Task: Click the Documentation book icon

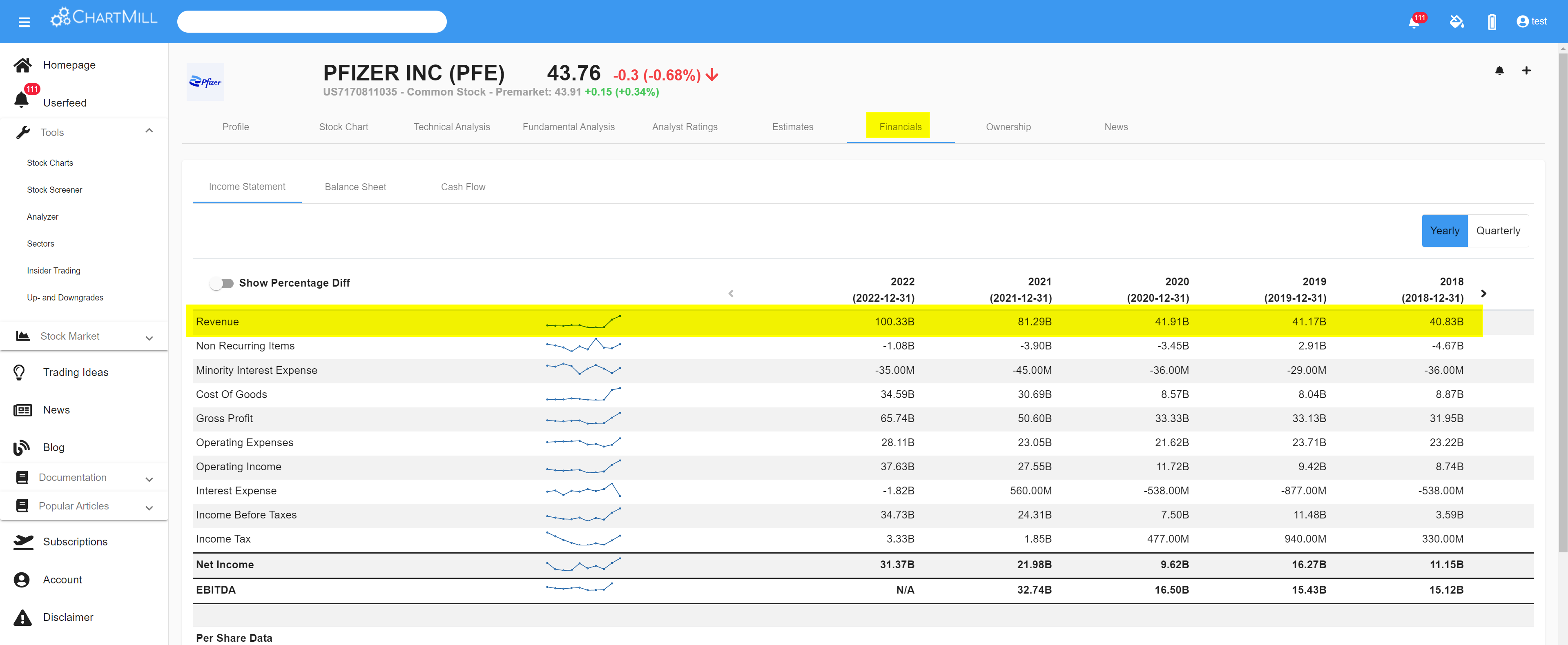Action: (x=22, y=478)
